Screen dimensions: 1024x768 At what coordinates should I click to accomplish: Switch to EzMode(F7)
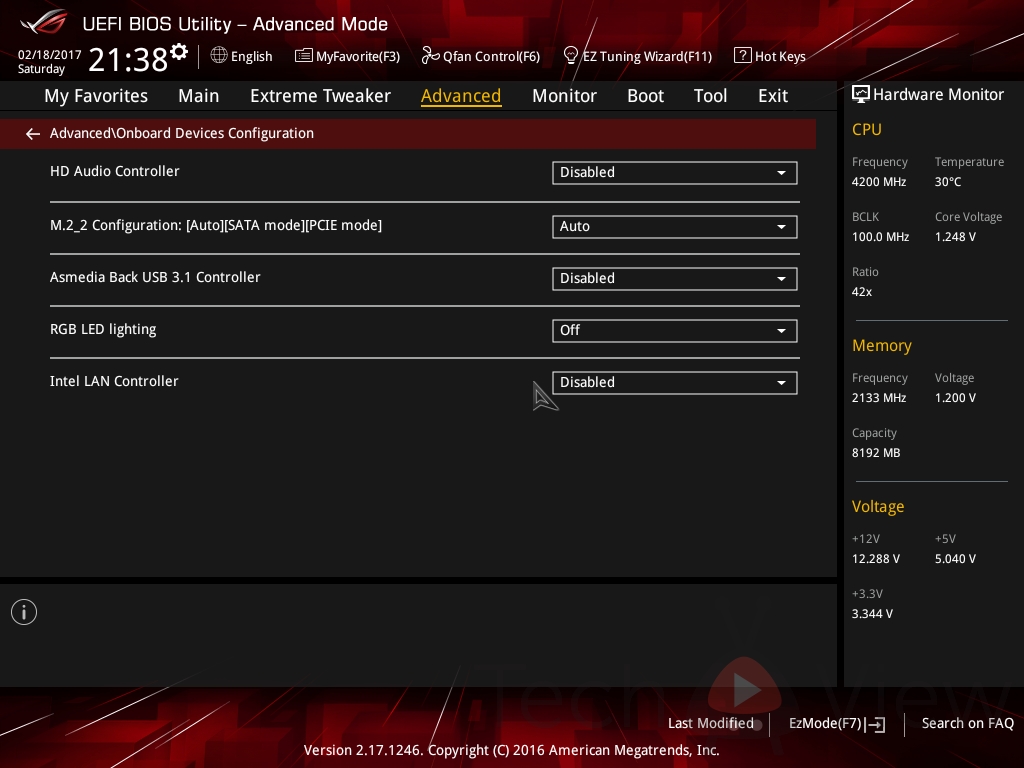[x=837, y=724]
